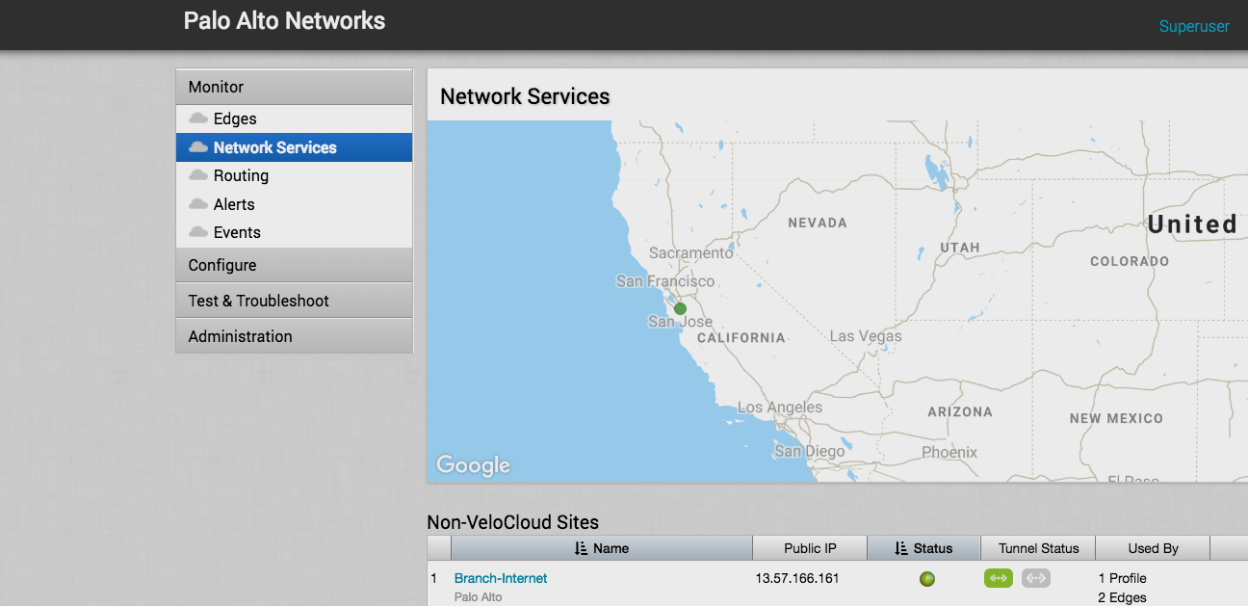Click the Las Vegas label on map

pos(866,336)
